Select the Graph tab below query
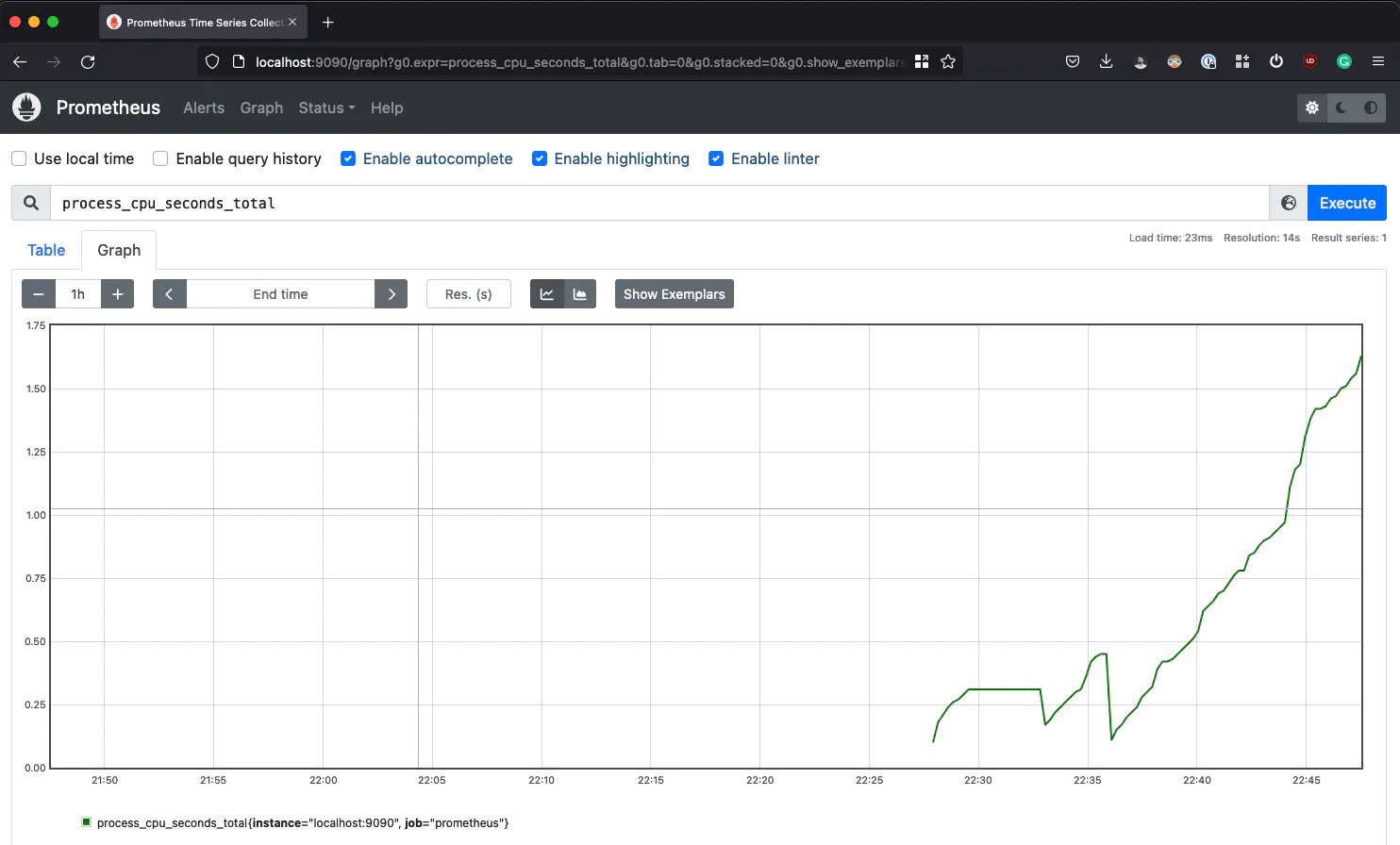 (x=119, y=250)
